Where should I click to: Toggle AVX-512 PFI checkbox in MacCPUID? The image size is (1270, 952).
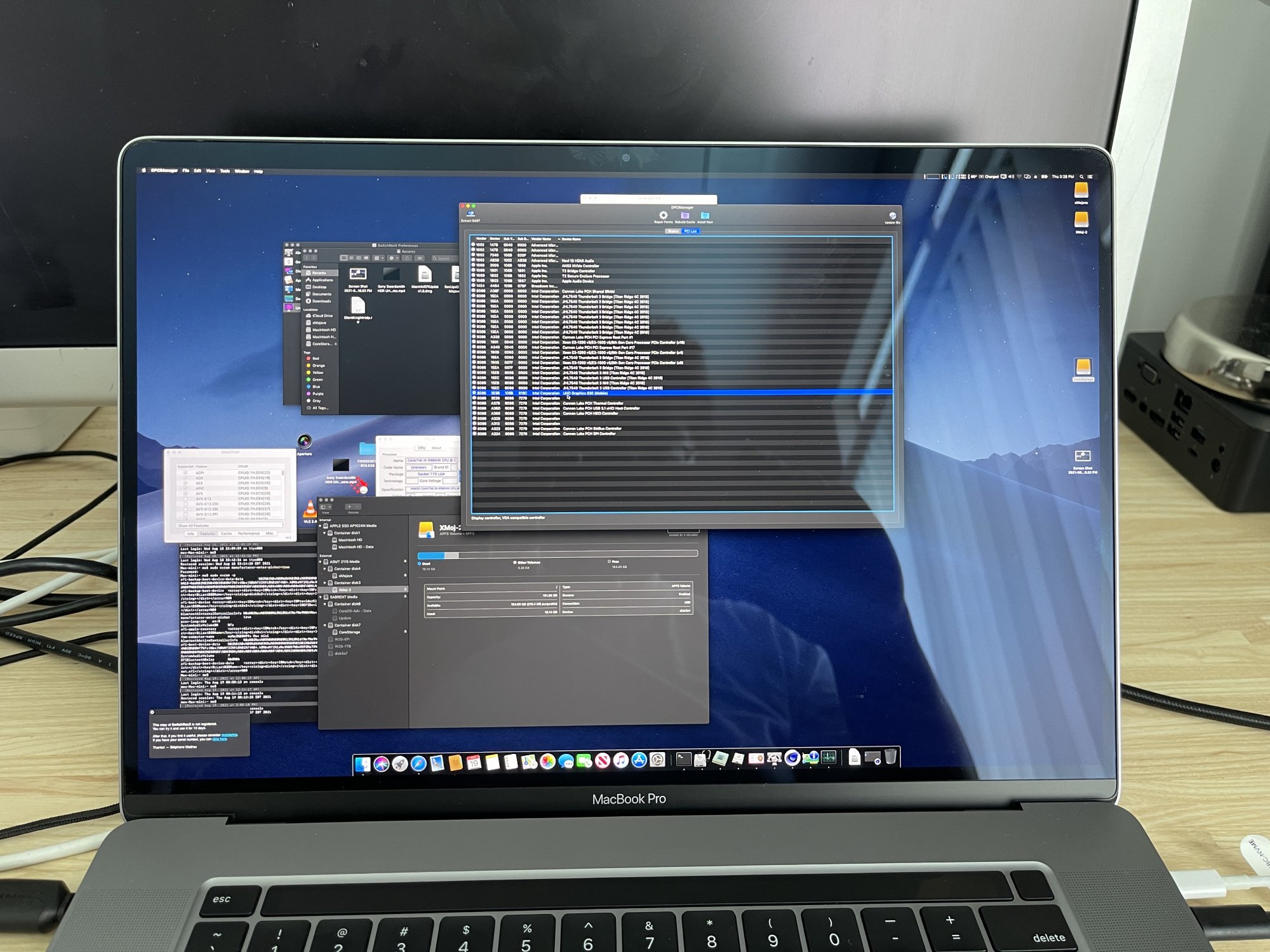pyautogui.click(x=185, y=514)
